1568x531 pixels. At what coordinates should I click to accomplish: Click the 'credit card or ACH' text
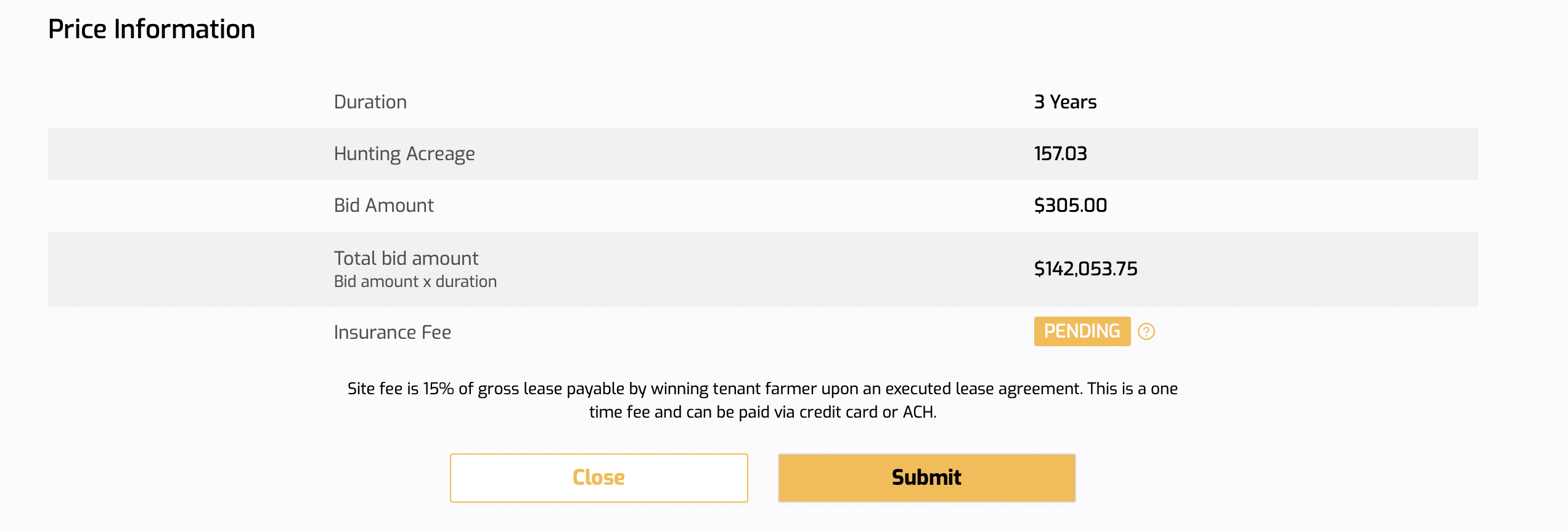coord(867,413)
